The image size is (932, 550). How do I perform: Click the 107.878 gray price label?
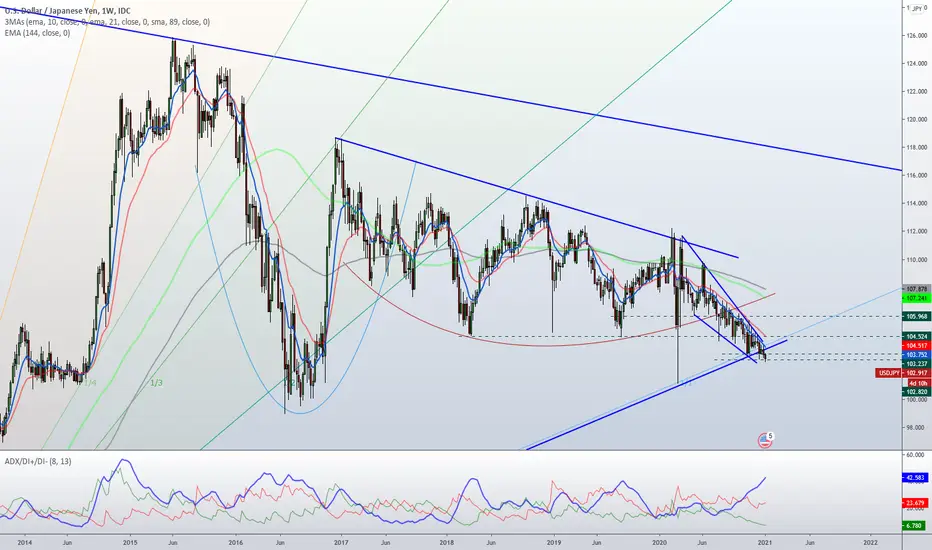coord(917,288)
